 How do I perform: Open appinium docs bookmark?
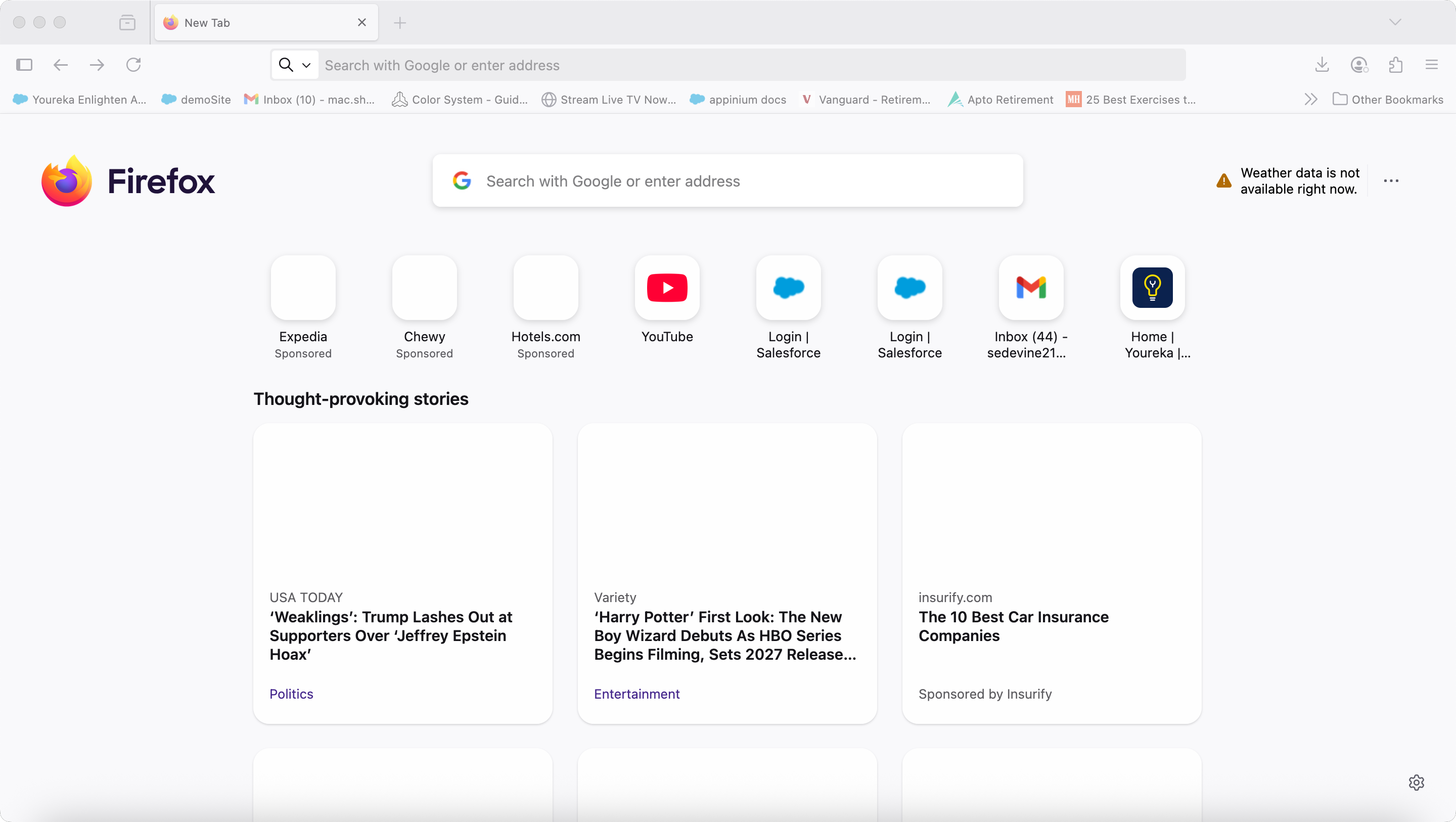coord(738,100)
